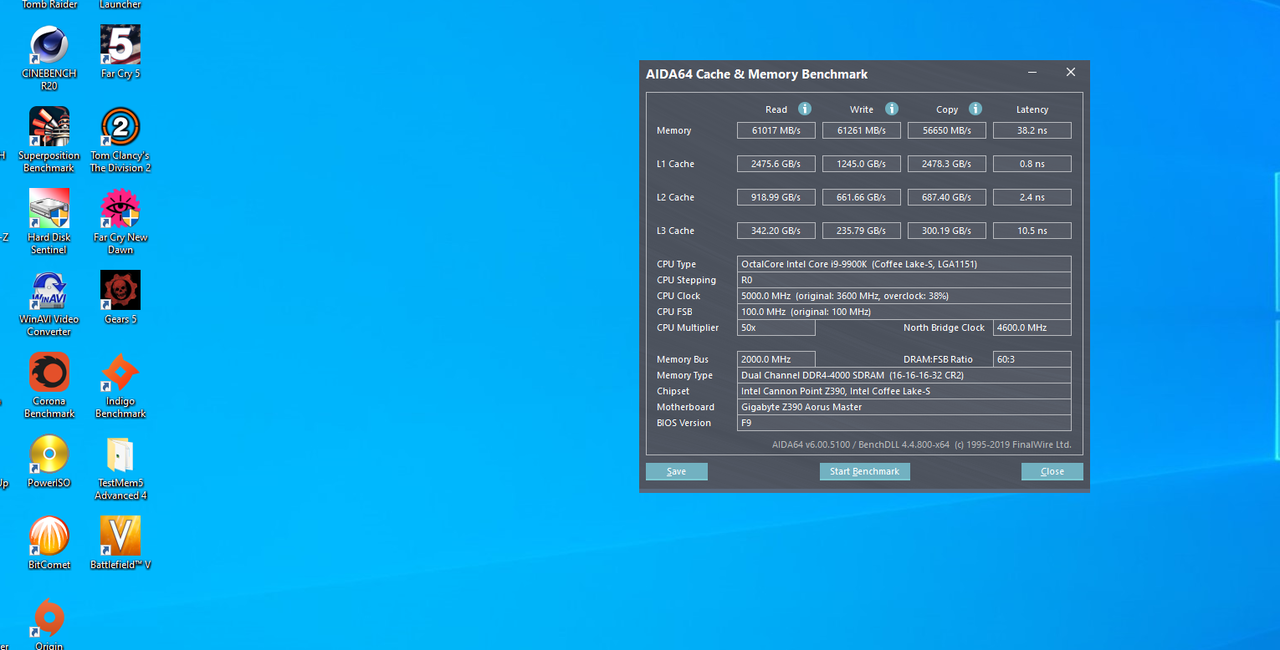This screenshot has width=1280, height=650.
Task: Select the Hard Disk Sentinel desktop icon
Action: (49, 222)
